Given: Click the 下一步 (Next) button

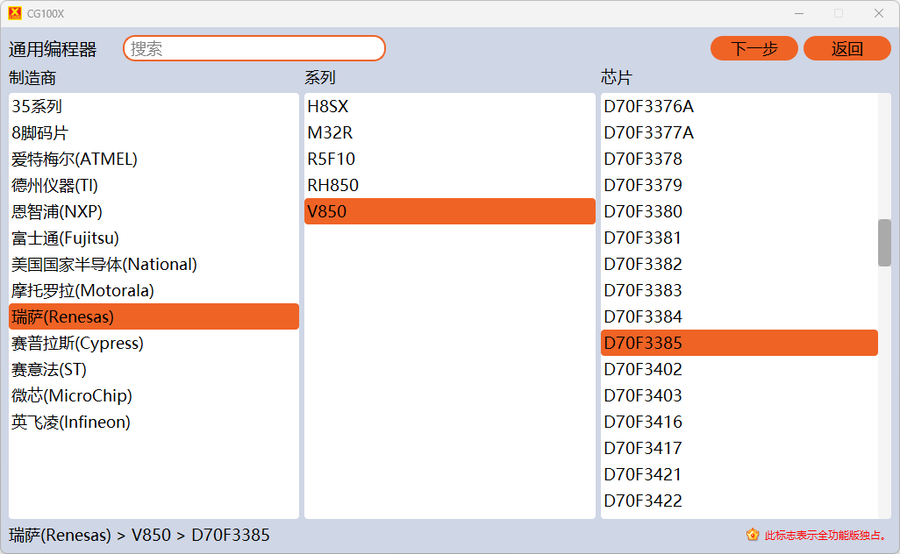Looking at the screenshot, I should [754, 48].
